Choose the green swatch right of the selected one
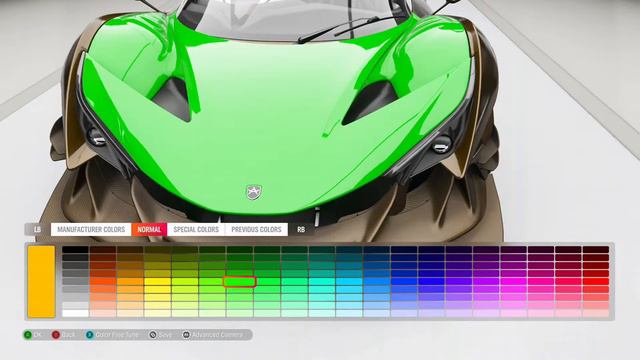The height and width of the screenshot is (360, 640). [267, 281]
